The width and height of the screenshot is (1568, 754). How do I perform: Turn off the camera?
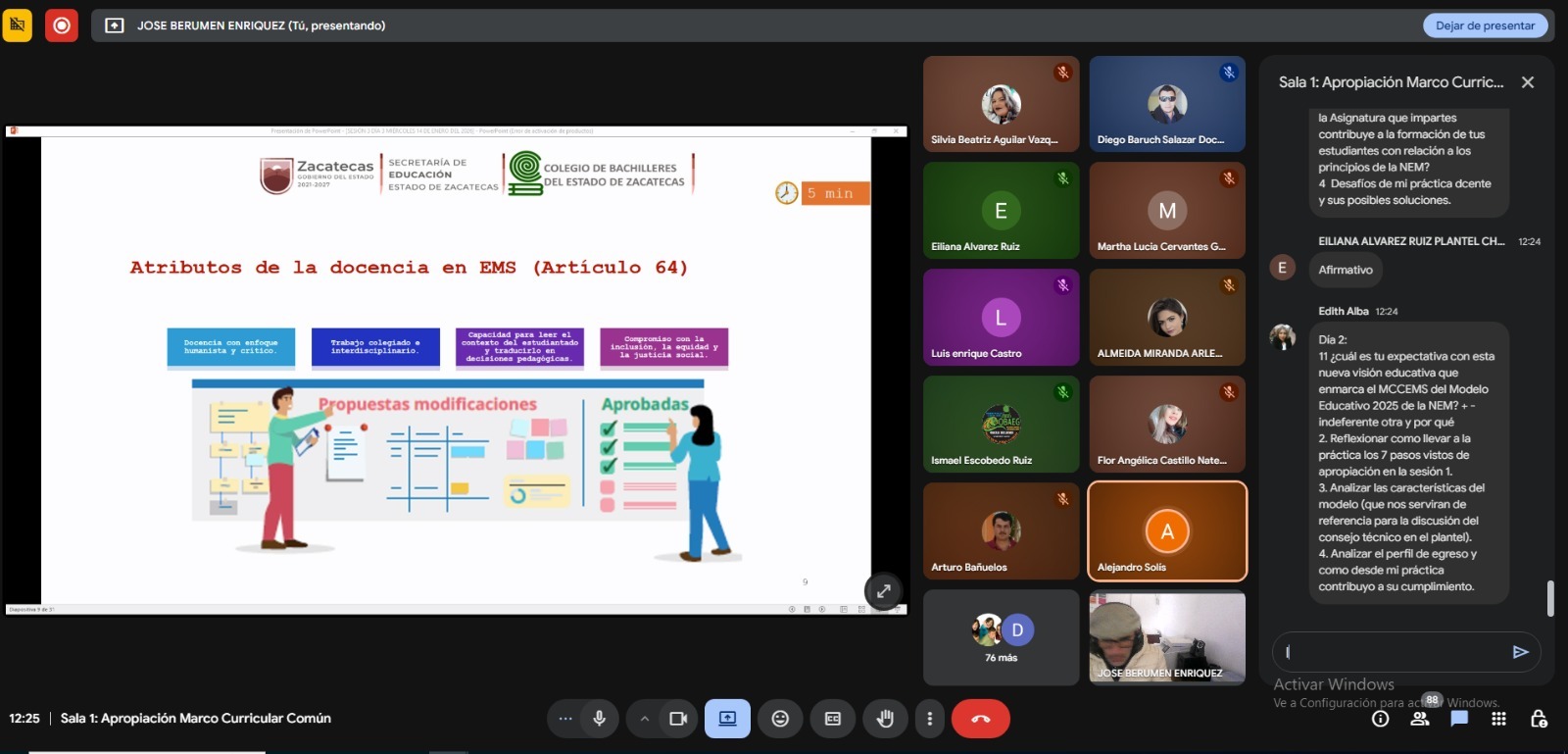[x=678, y=719]
